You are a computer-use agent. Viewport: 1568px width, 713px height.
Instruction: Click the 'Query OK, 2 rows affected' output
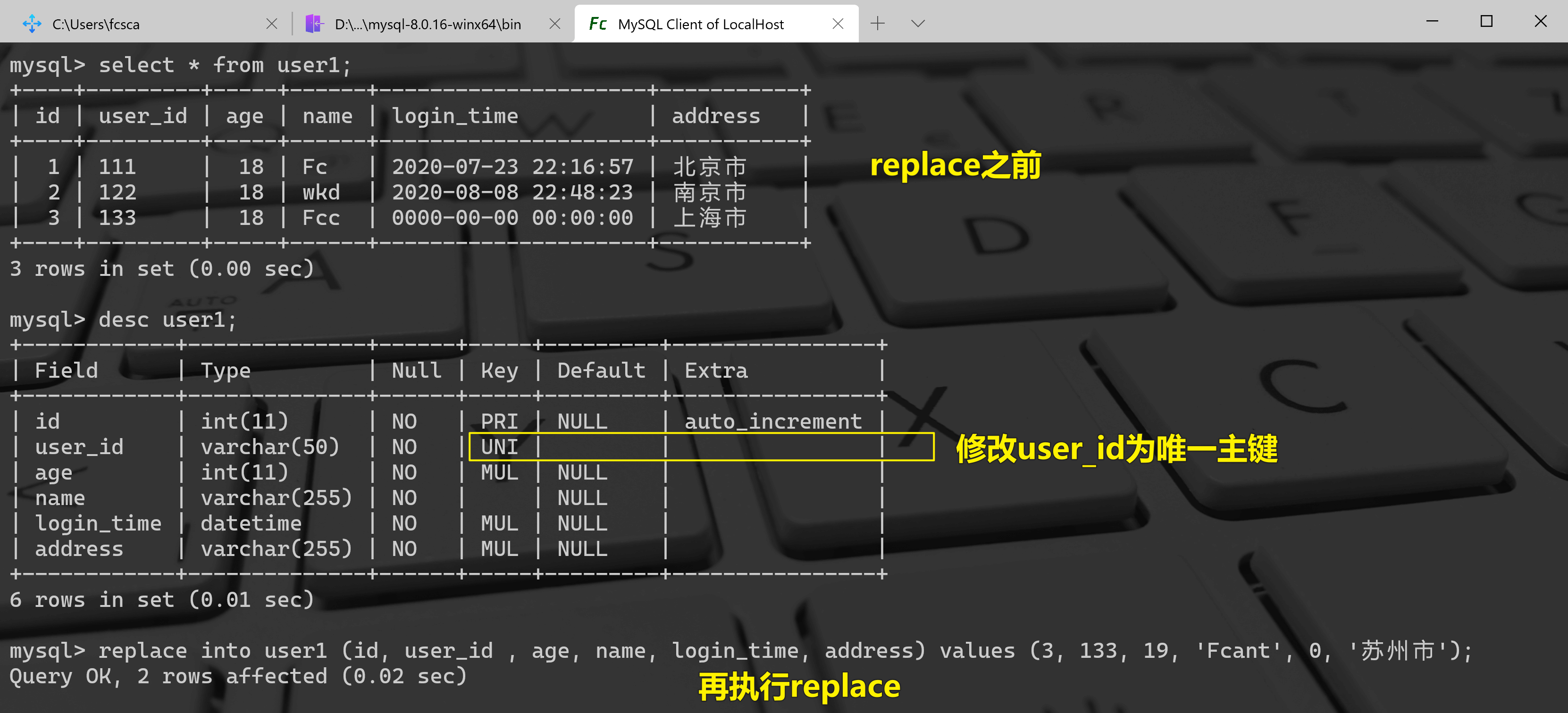(237, 677)
